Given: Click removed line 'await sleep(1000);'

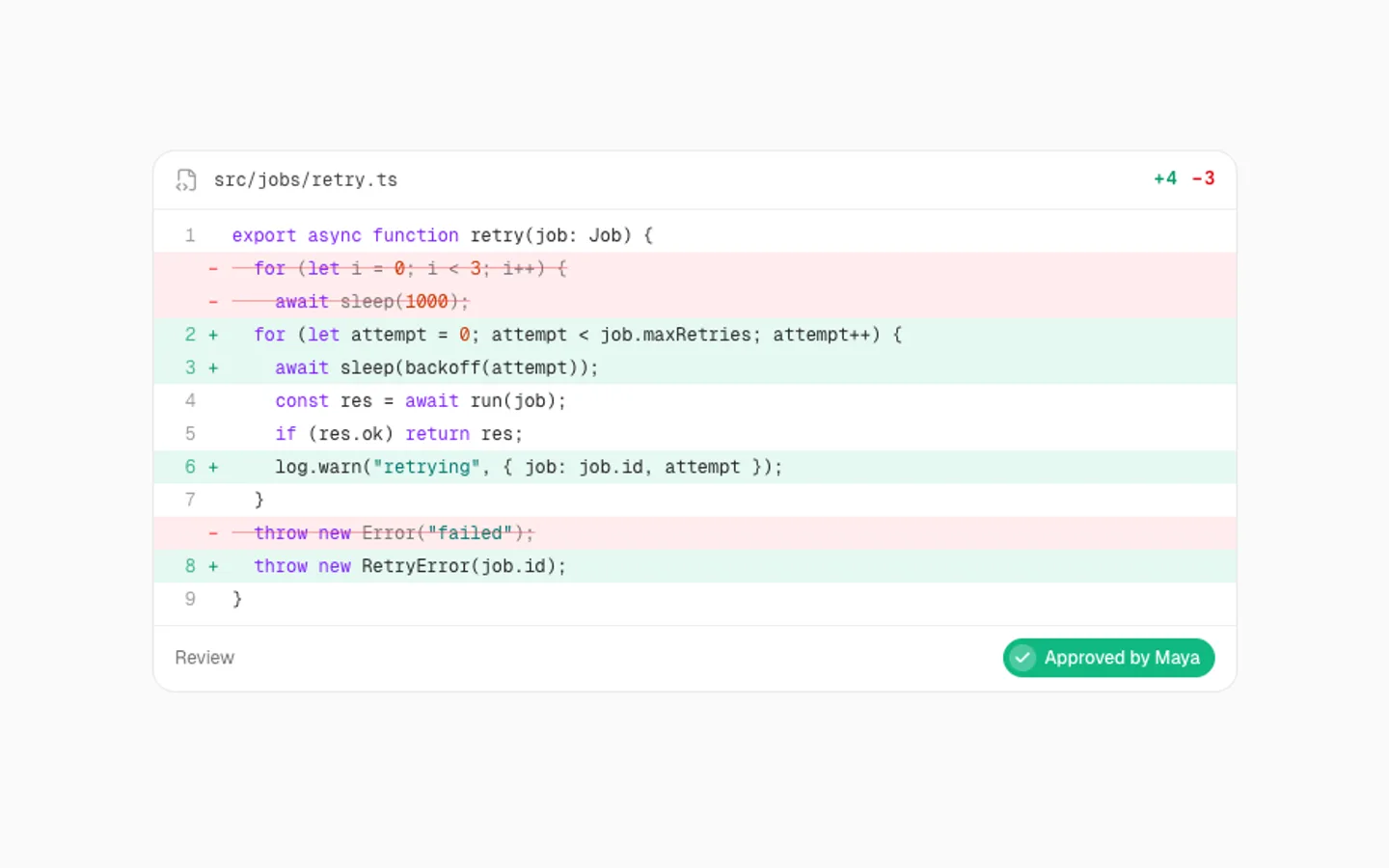Looking at the screenshot, I should (694, 301).
